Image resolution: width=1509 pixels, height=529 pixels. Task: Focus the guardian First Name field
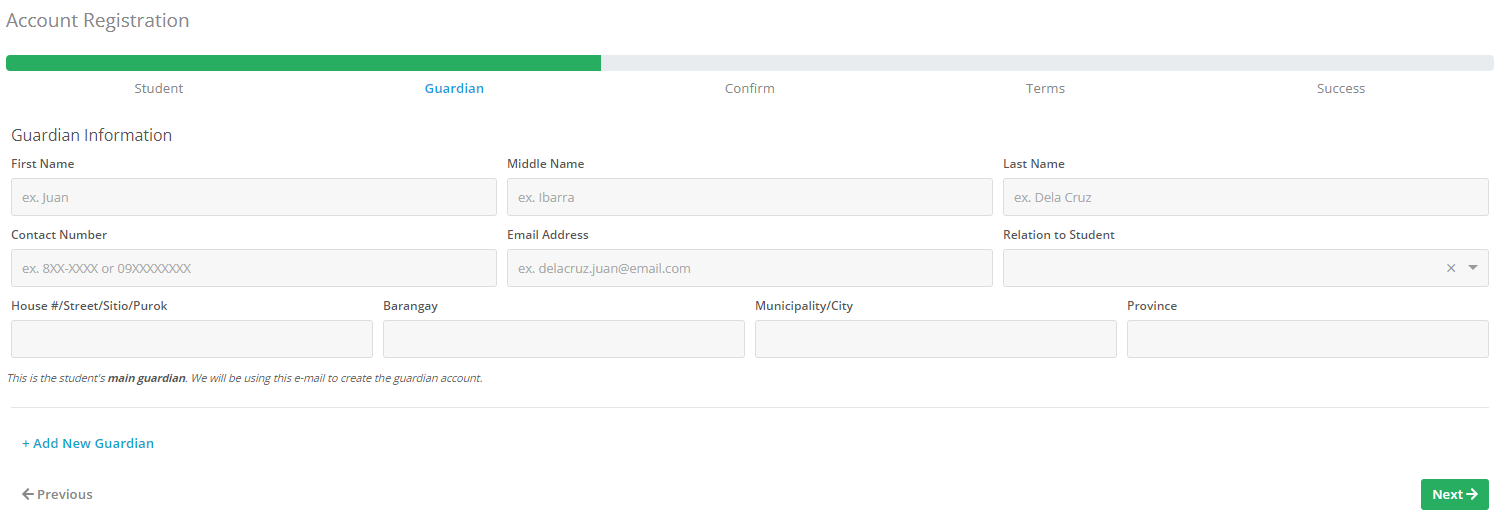[253, 197]
